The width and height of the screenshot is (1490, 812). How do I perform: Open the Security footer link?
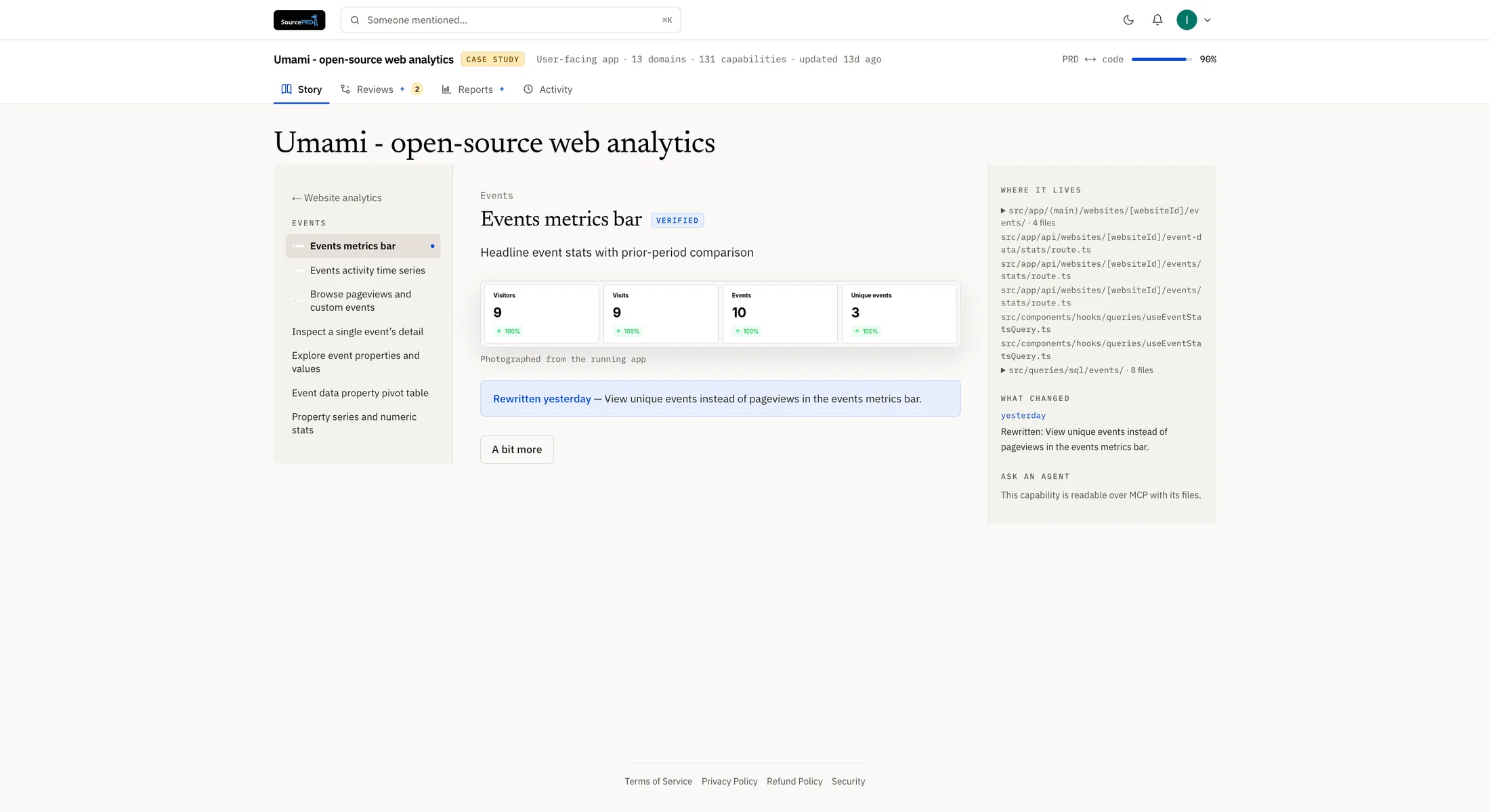click(x=848, y=782)
